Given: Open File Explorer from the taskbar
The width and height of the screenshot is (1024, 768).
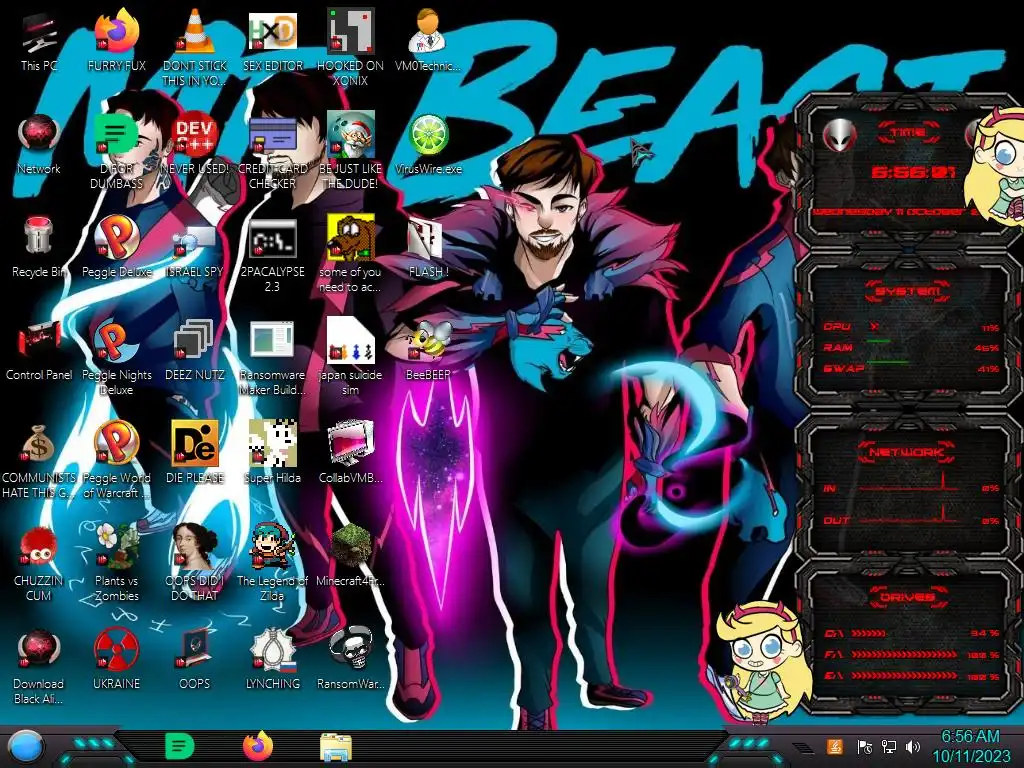Looking at the screenshot, I should click(x=336, y=747).
